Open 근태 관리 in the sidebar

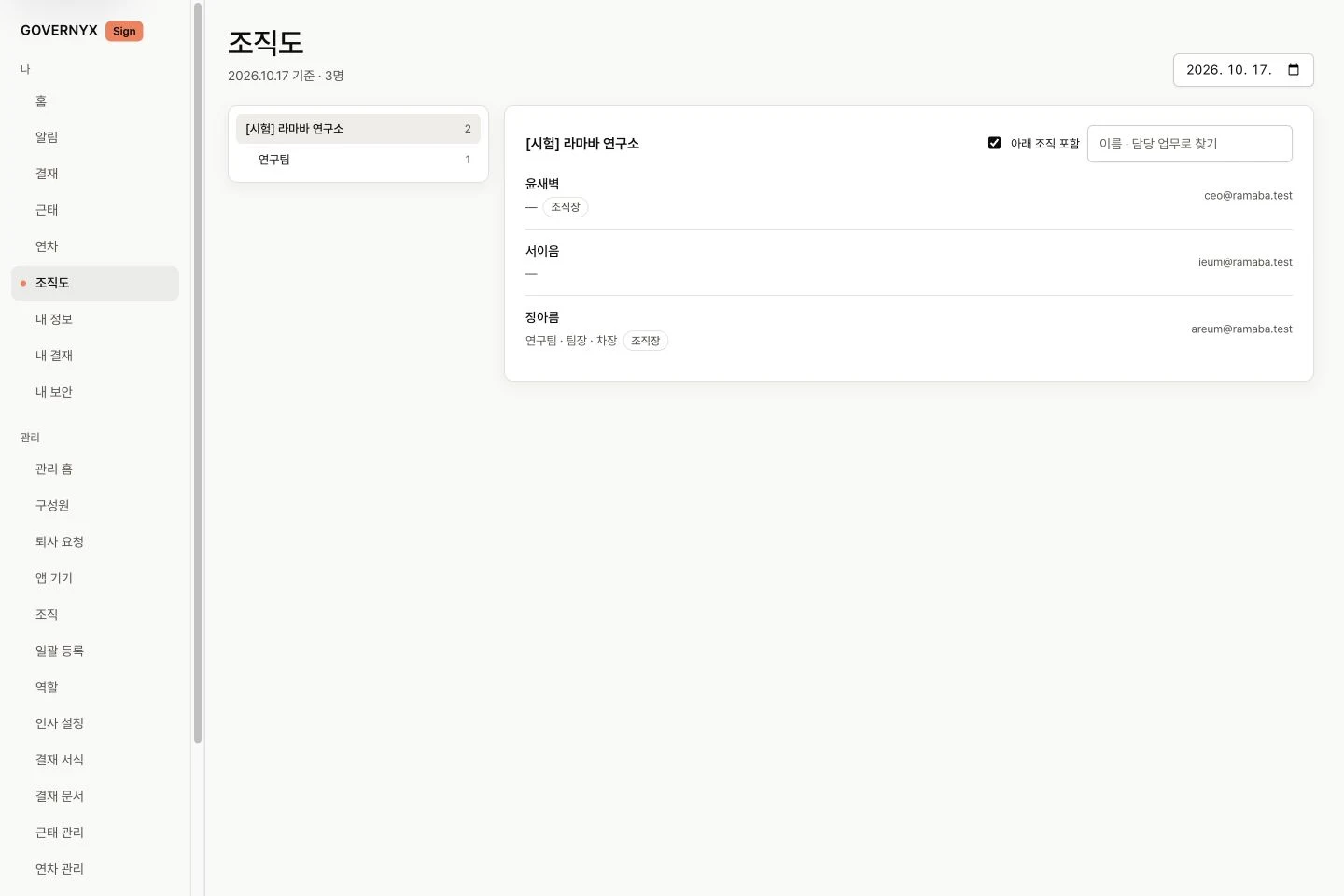click(x=95, y=833)
